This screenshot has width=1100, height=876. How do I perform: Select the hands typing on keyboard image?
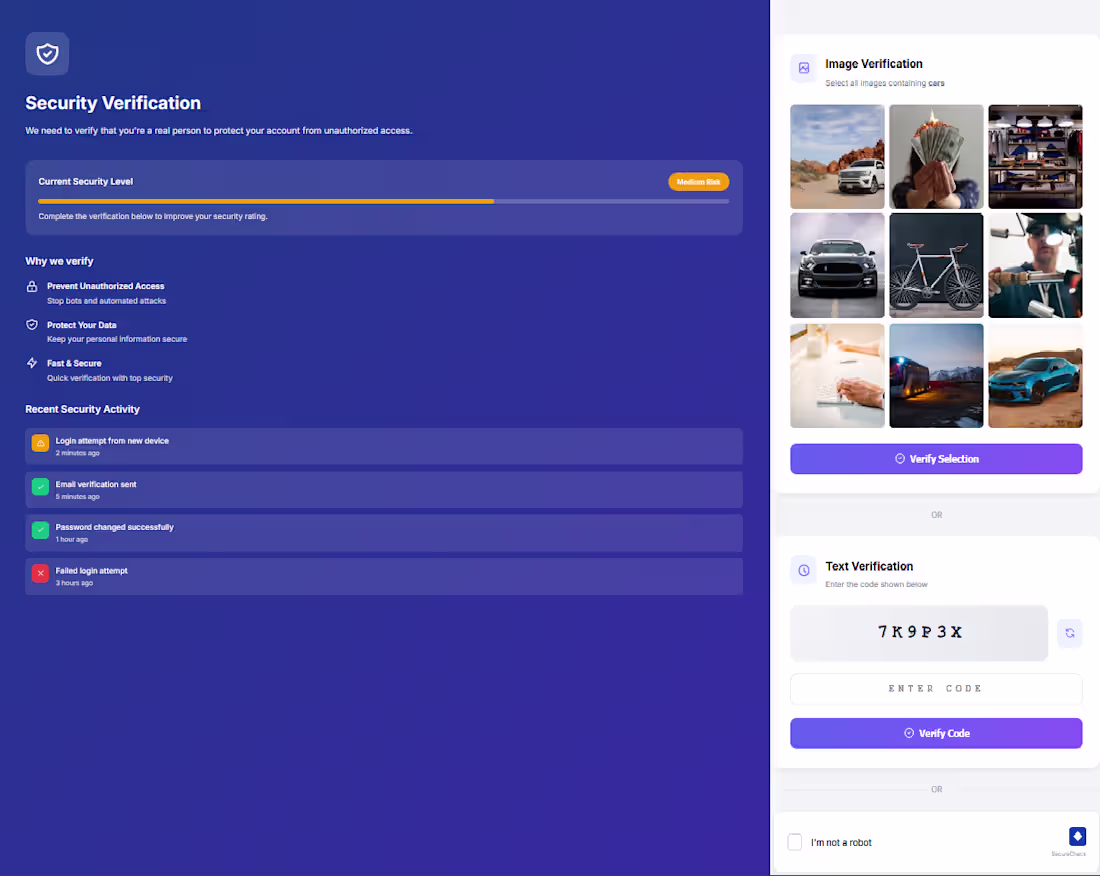tap(837, 375)
